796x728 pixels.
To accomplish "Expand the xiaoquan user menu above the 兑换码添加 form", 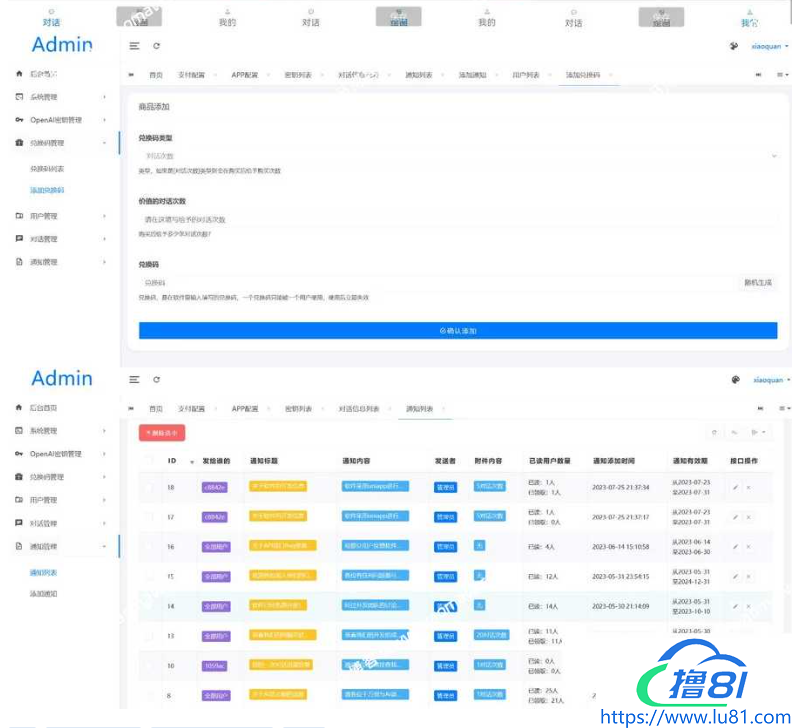I will point(770,46).
